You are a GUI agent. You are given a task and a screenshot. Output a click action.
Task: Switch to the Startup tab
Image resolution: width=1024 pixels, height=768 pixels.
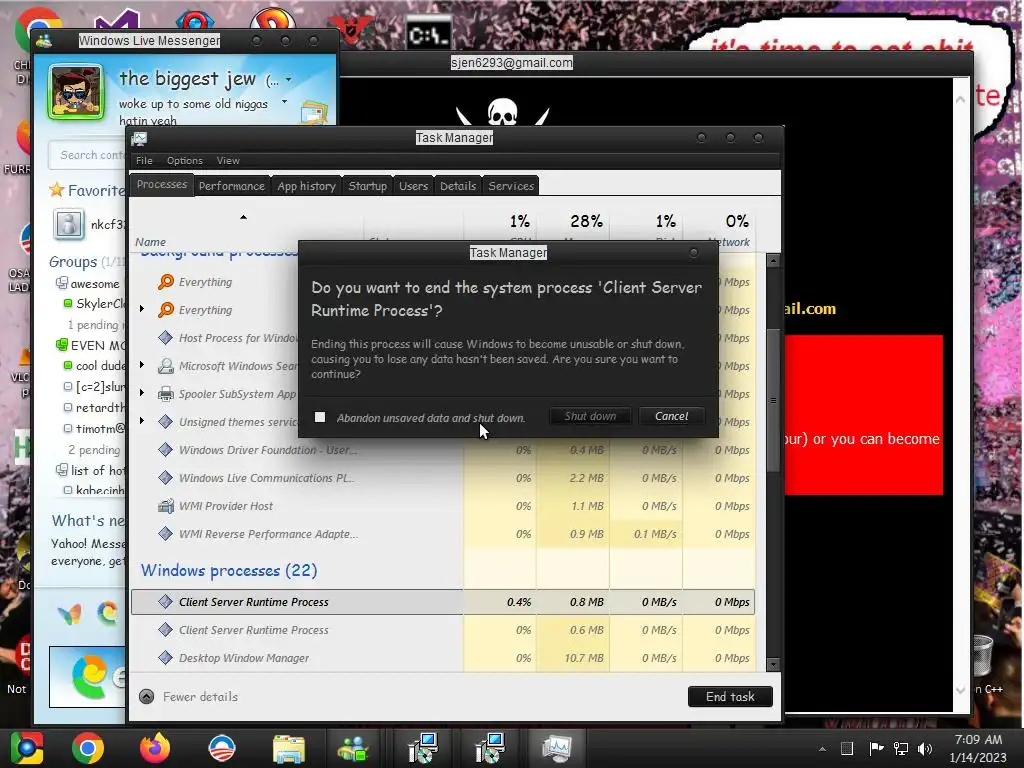point(368,185)
